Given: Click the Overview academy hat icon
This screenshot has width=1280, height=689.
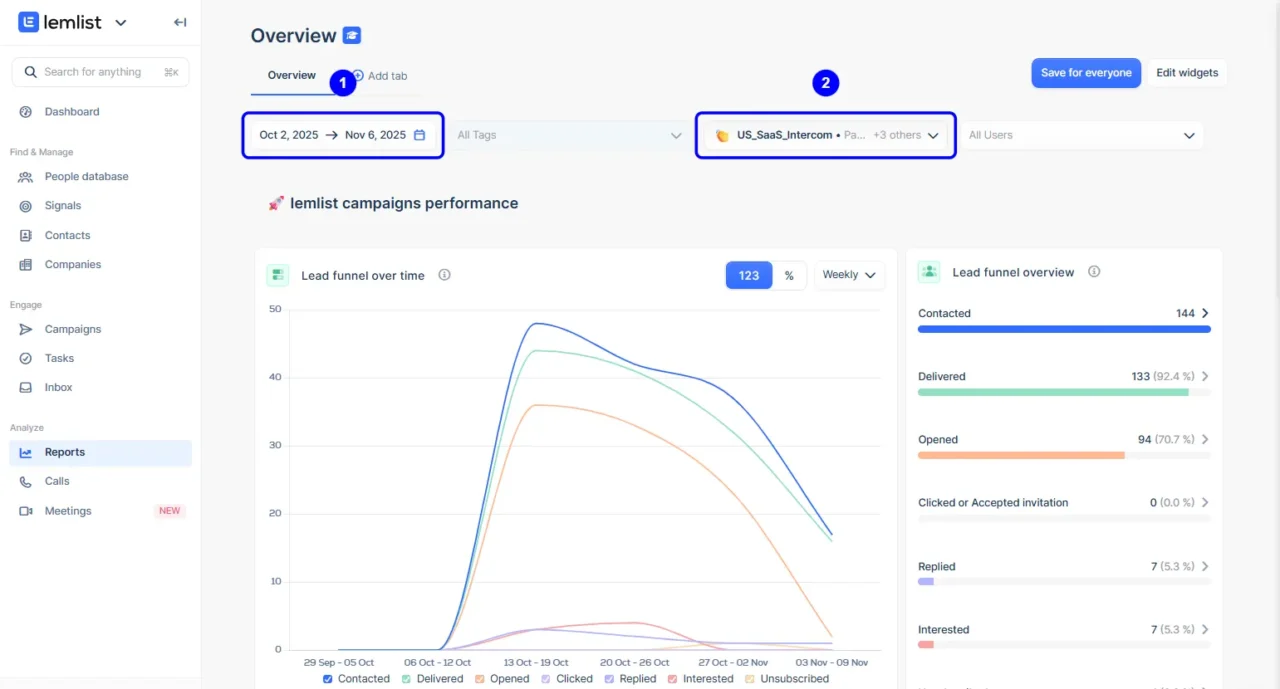Looking at the screenshot, I should click(351, 36).
